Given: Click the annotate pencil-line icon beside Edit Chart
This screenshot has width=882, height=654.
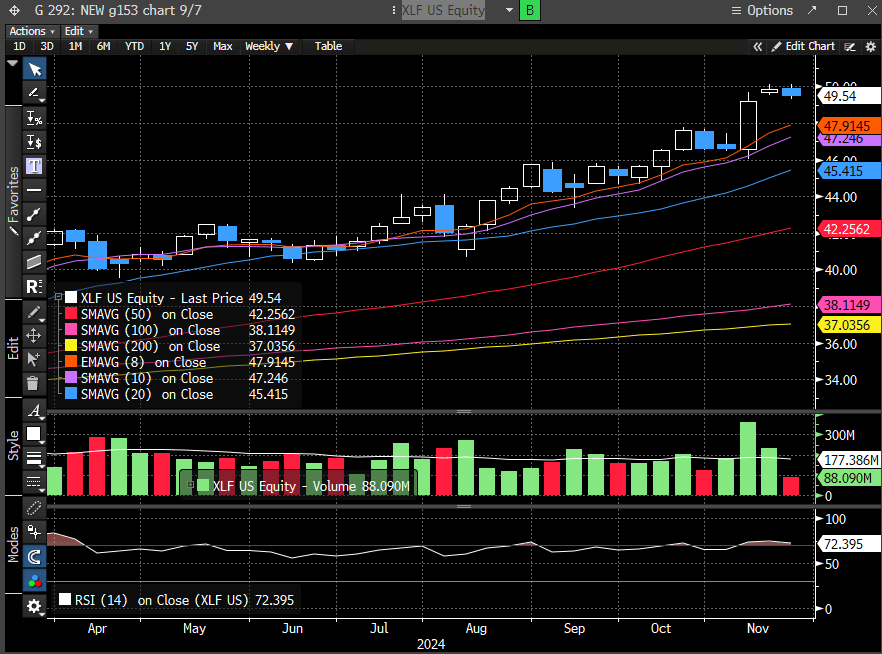Looking at the screenshot, I should click(850, 47).
